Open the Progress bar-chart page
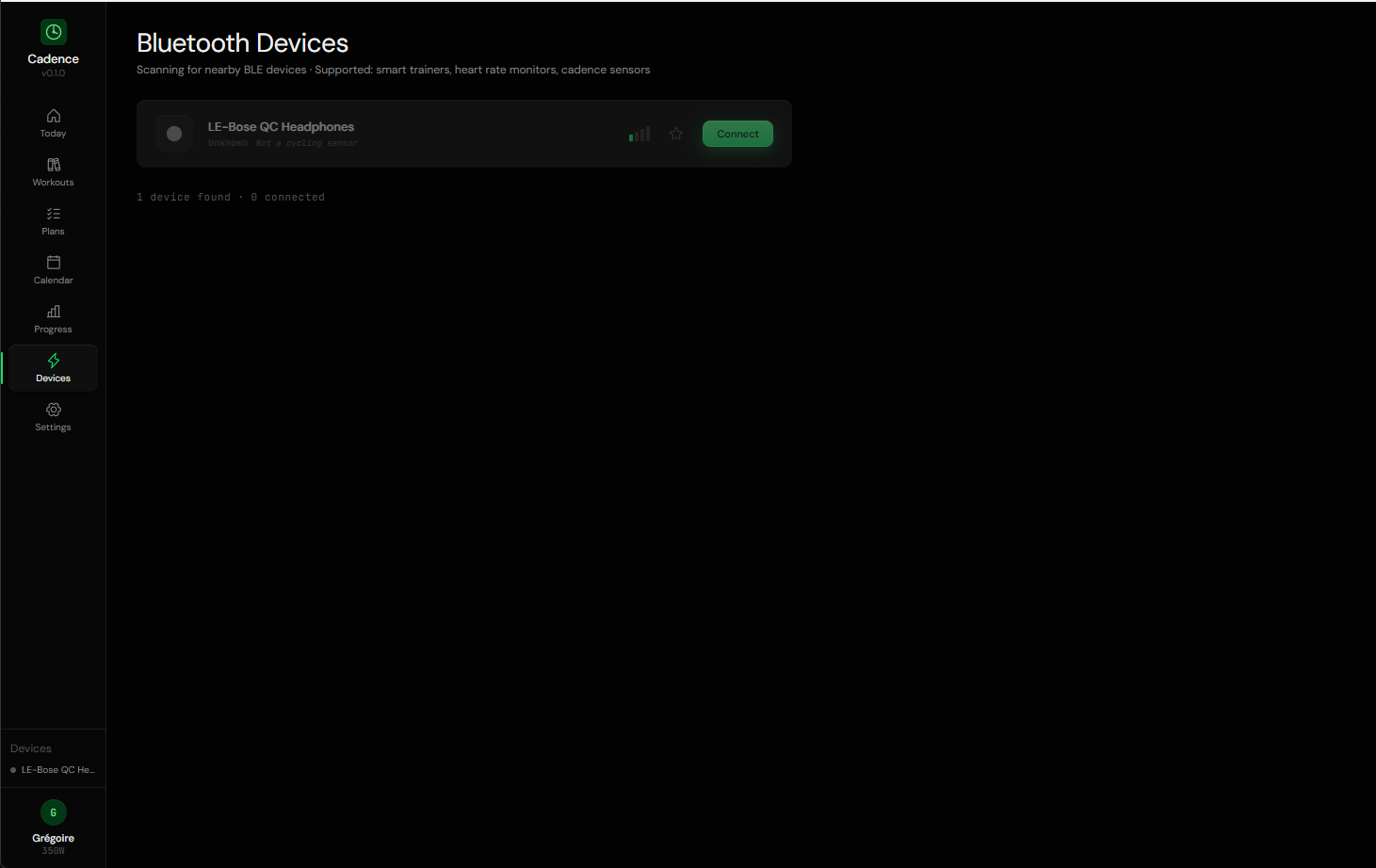 click(54, 319)
